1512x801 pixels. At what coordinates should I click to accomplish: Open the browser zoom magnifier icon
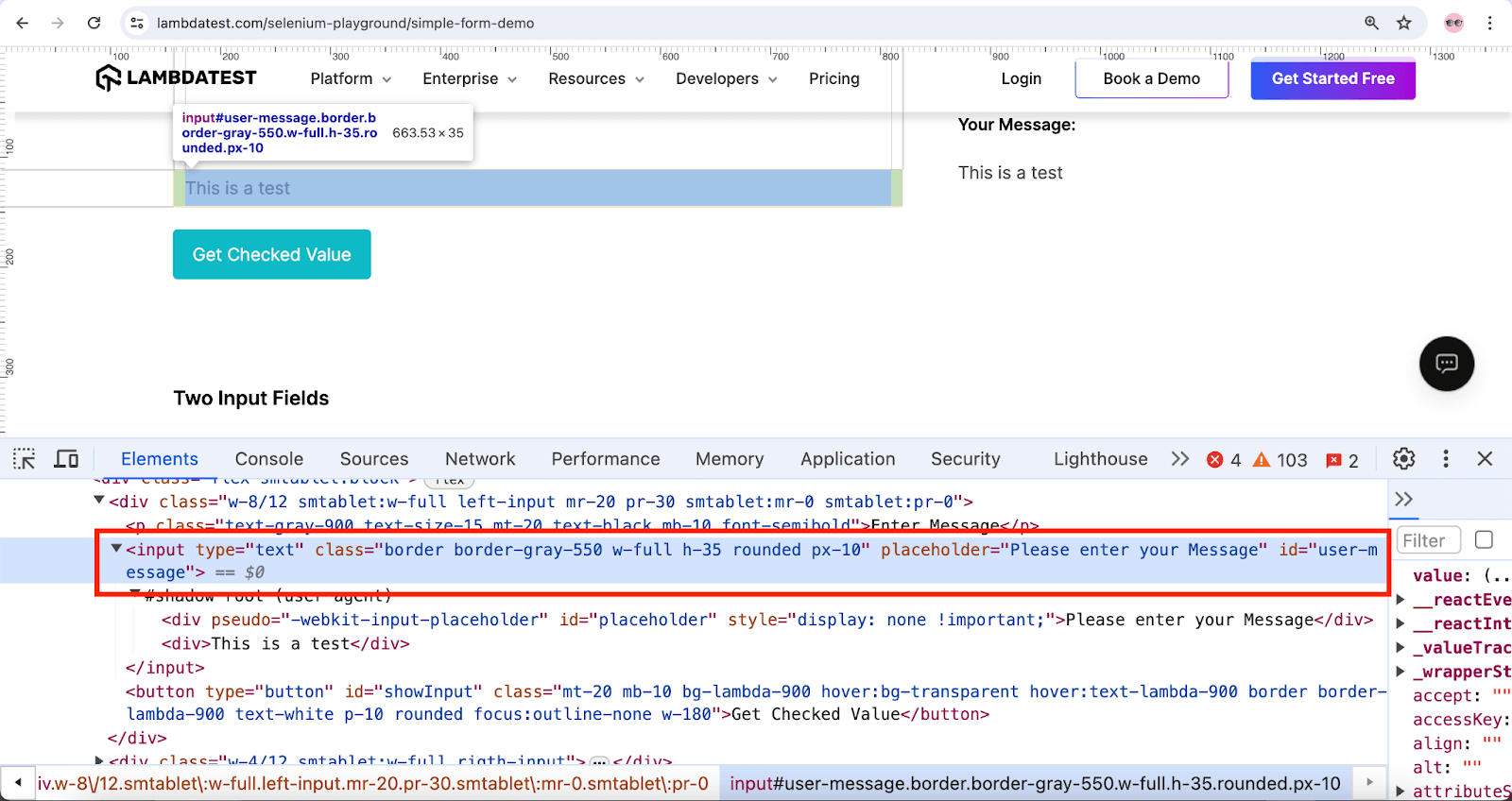(x=1371, y=23)
